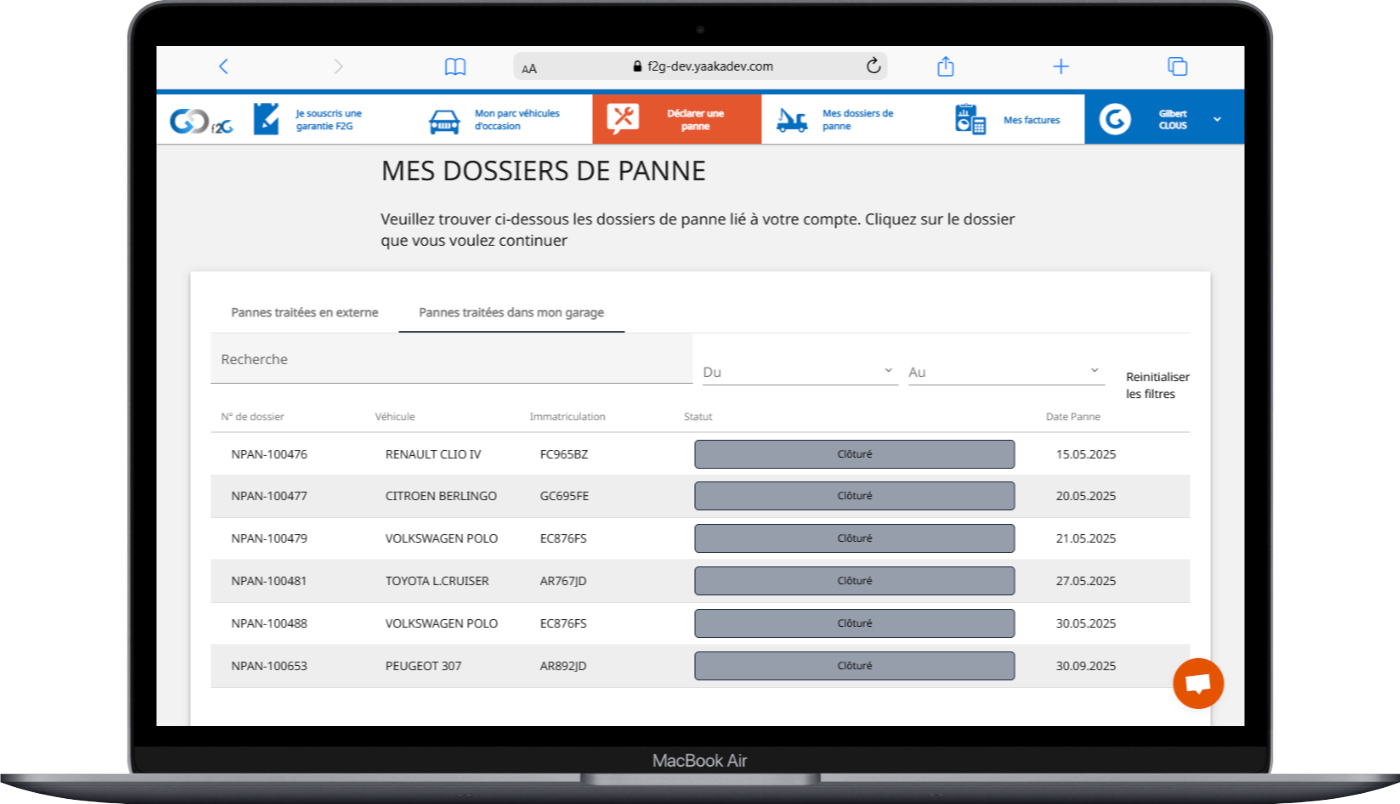Reload the page with the refresh icon
Screen dimensions: 1400x804
click(x=873, y=67)
